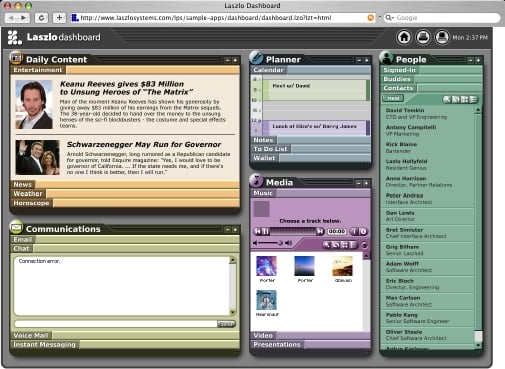Switch Contacts to grid view icon

click(x=464, y=99)
